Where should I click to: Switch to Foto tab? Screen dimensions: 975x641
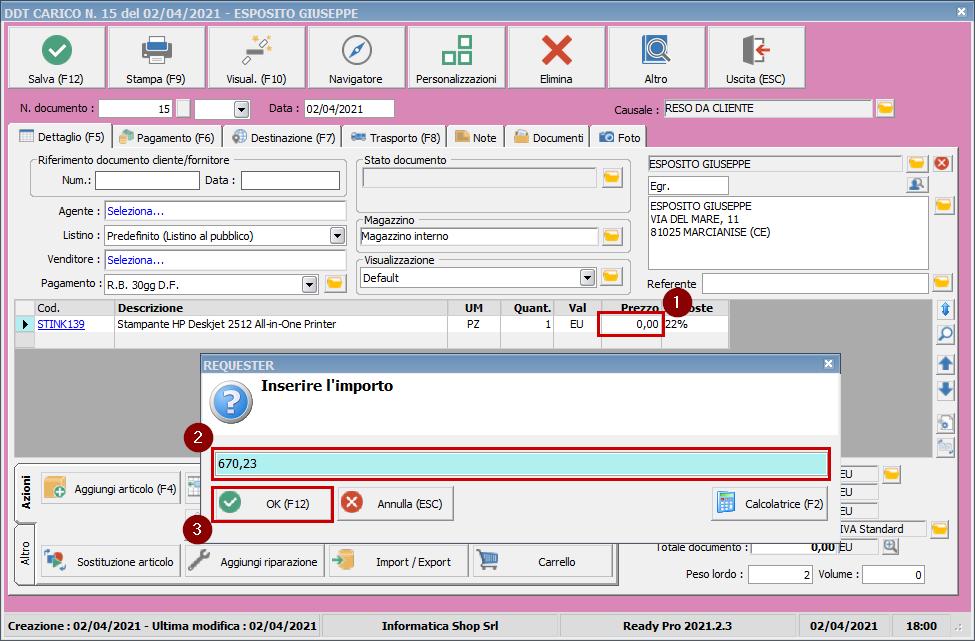619,137
